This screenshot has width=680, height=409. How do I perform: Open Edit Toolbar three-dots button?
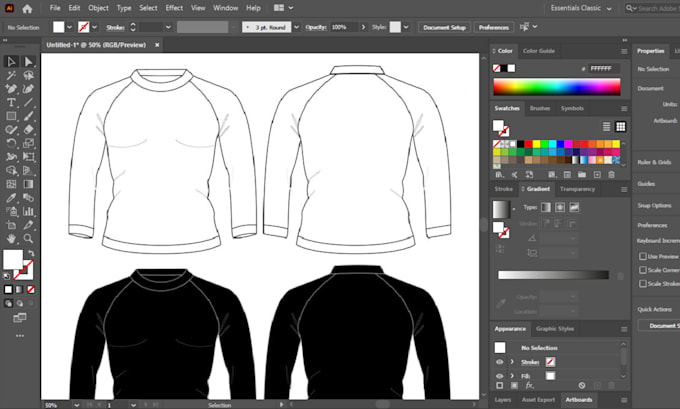point(20,336)
